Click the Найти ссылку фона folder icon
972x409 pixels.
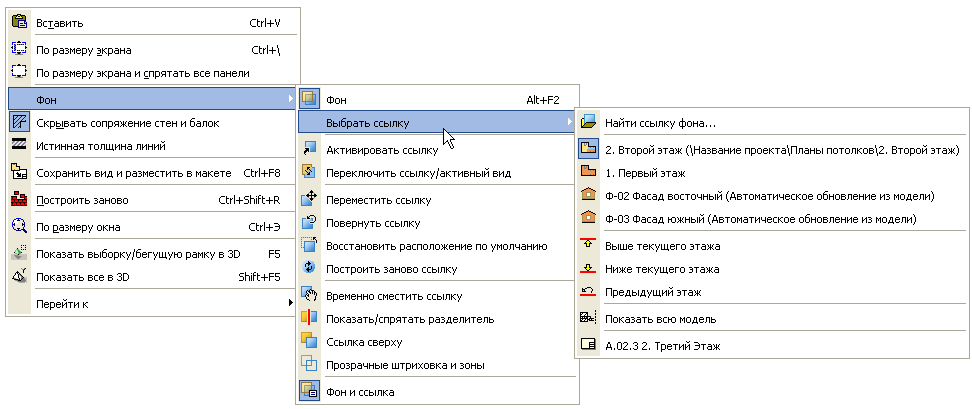pyautogui.click(x=588, y=123)
